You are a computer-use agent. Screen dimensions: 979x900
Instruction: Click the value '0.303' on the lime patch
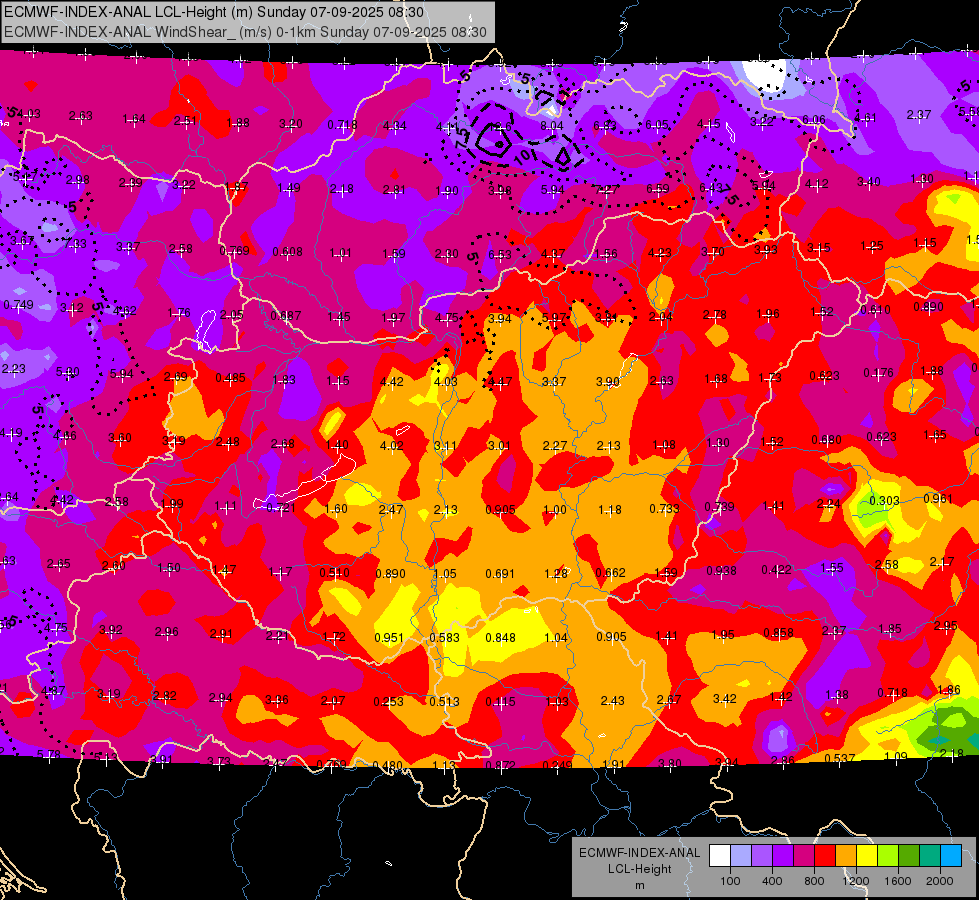pyautogui.click(x=884, y=500)
